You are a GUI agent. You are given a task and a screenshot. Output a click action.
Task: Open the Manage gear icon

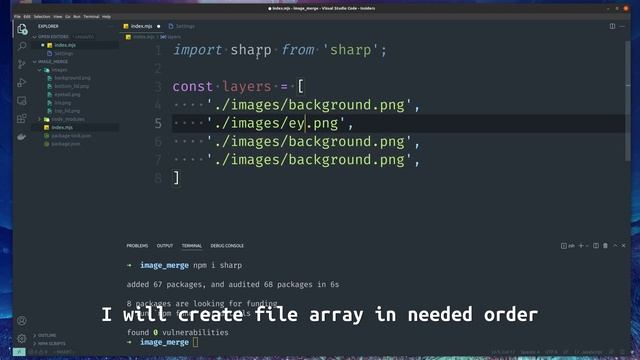[x=22, y=338]
